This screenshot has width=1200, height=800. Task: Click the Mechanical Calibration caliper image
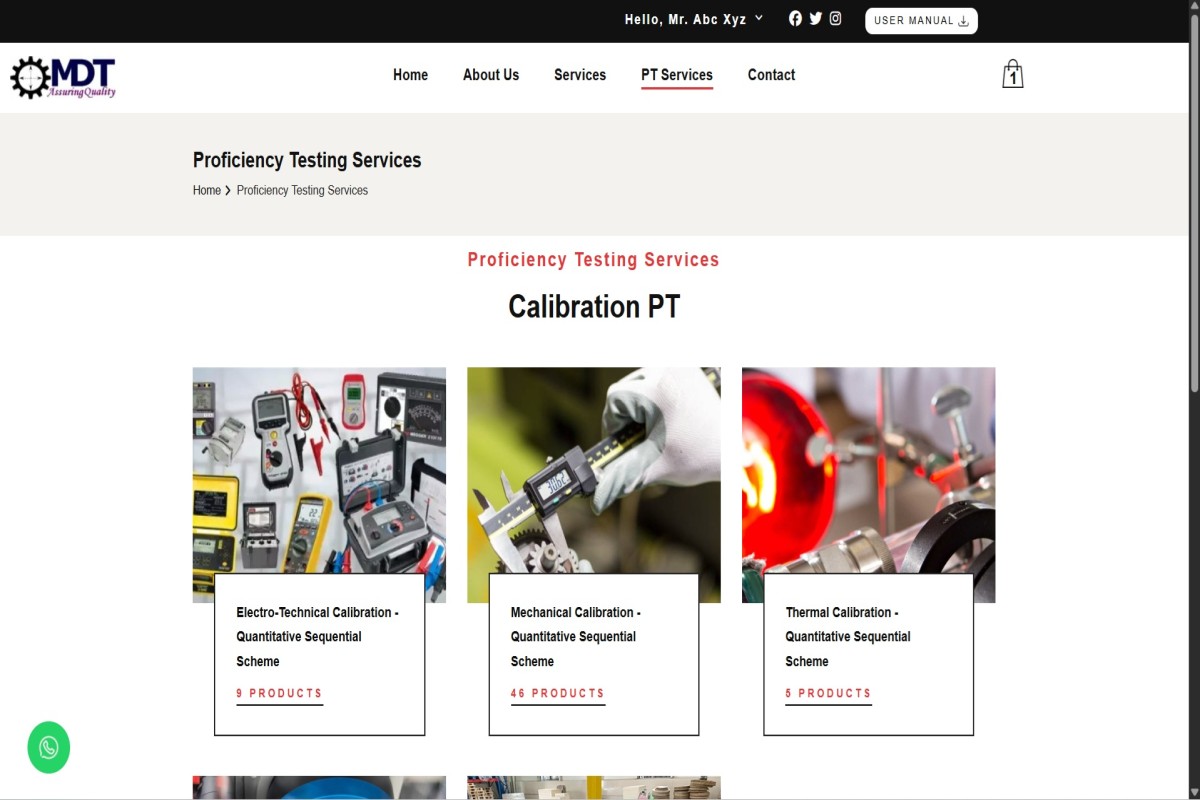click(x=594, y=470)
